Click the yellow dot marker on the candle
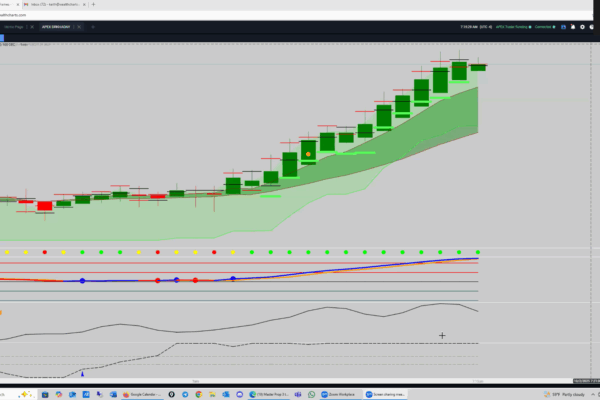Viewport: 600px width, 400px height. (308, 154)
